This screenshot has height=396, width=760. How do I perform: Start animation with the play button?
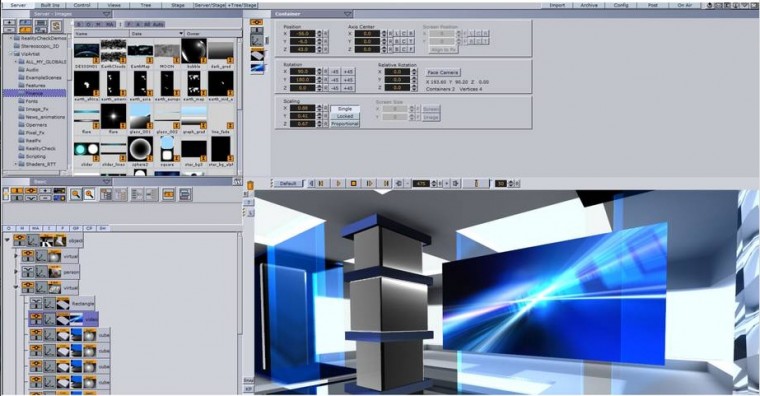click(338, 183)
